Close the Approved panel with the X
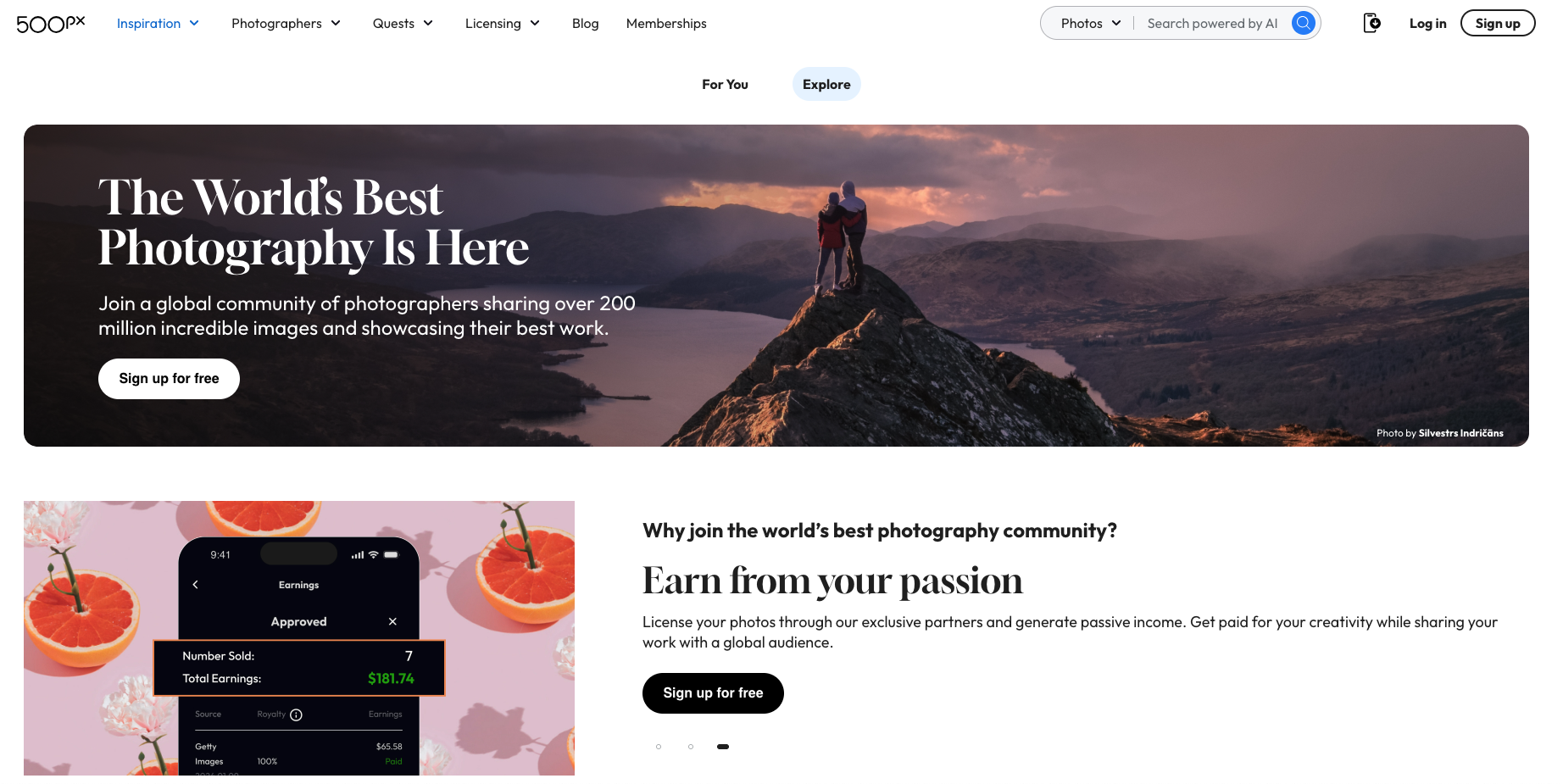 pos(392,621)
